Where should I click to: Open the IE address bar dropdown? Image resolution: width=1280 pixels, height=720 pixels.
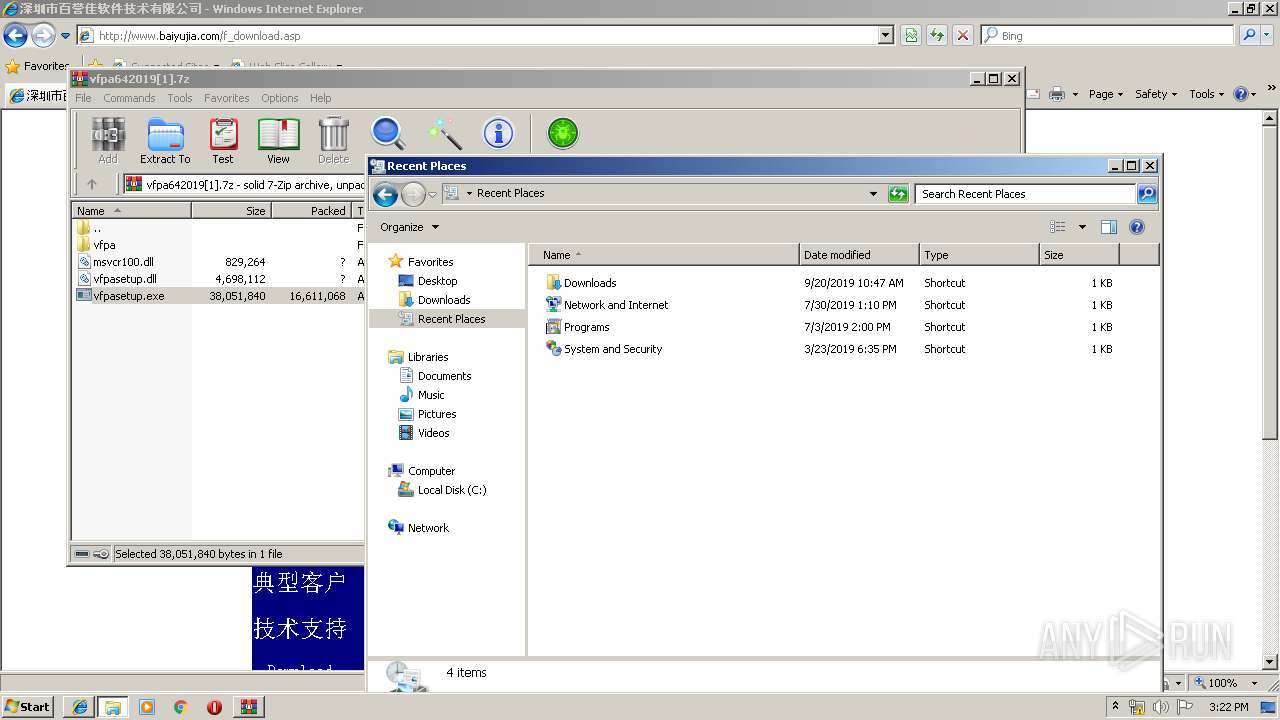(885, 36)
